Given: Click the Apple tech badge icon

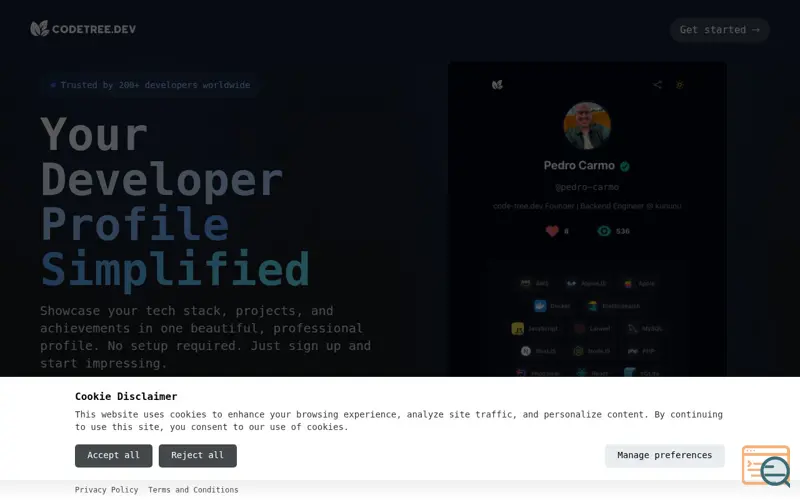Looking at the screenshot, I should pos(628,284).
